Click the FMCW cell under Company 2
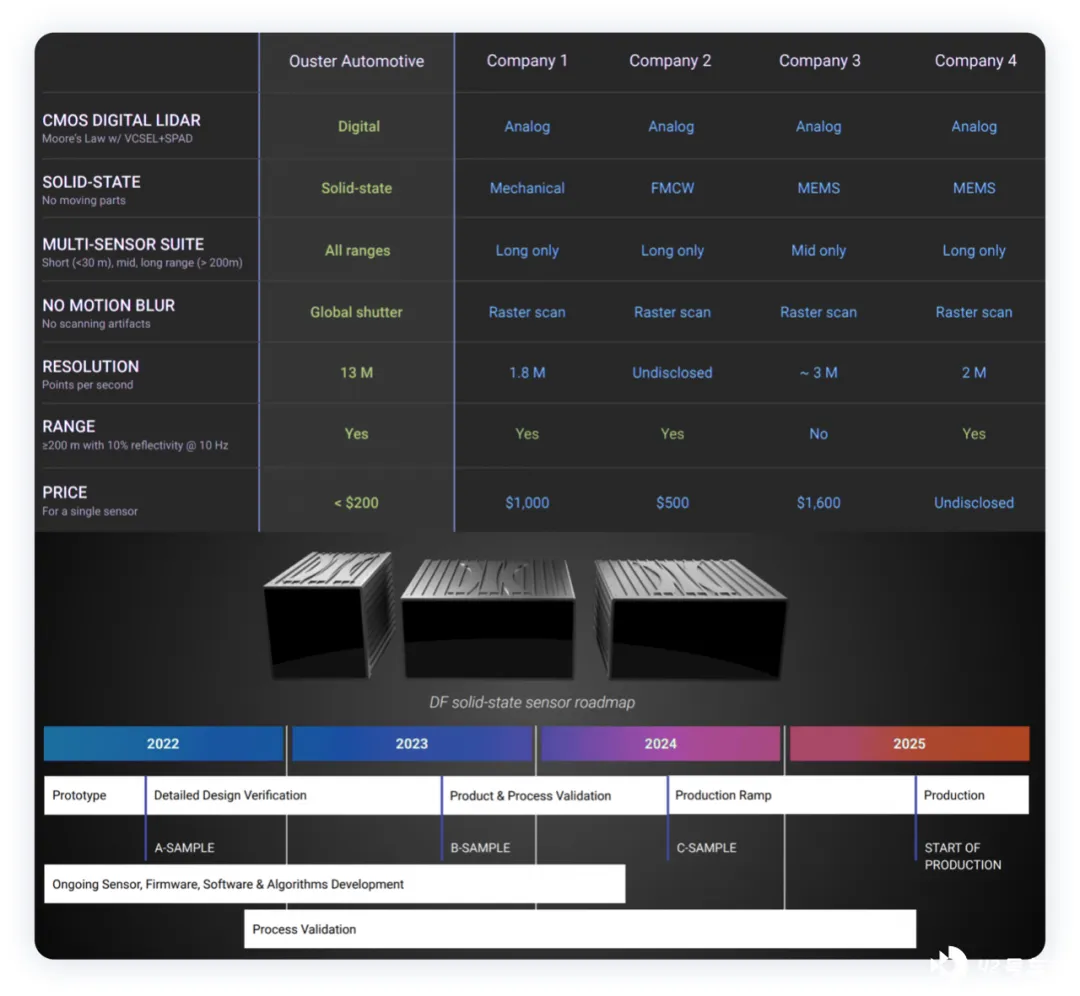 672,188
